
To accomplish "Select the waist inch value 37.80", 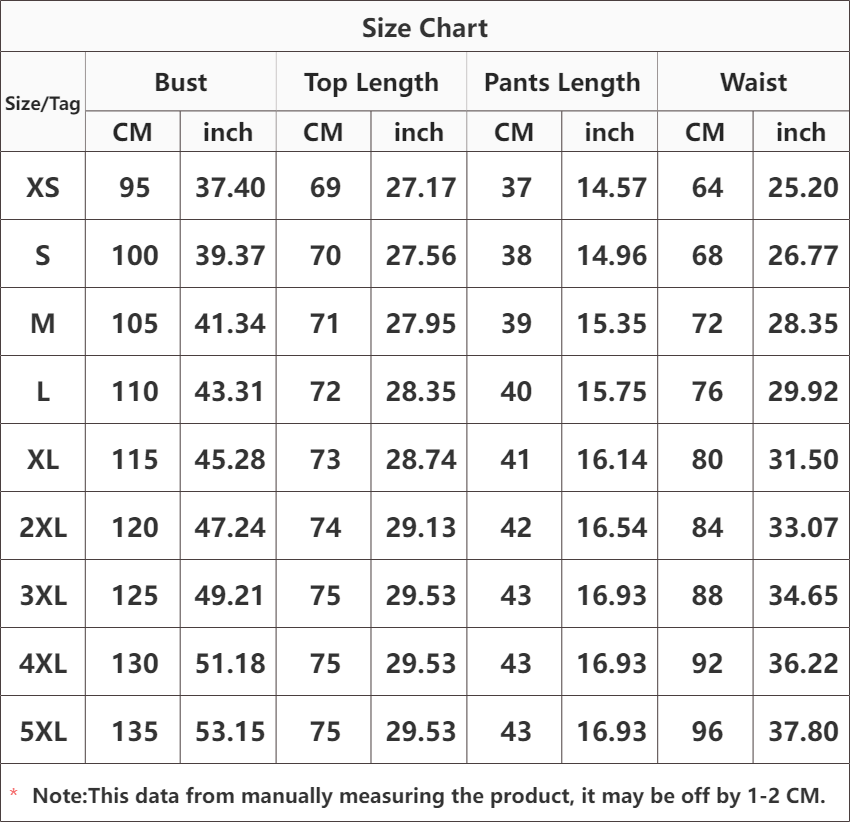I will [x=802, y=732].
